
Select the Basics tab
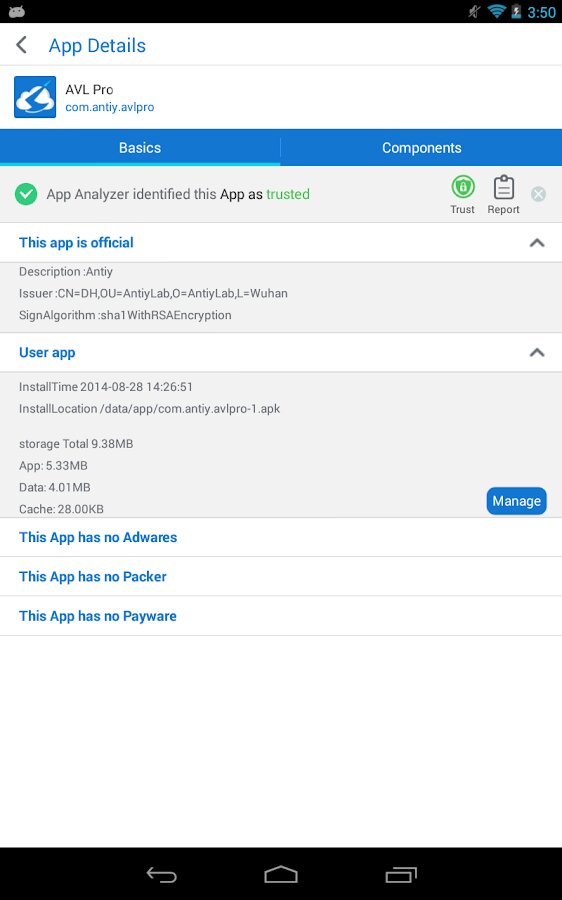click(140, 148)
